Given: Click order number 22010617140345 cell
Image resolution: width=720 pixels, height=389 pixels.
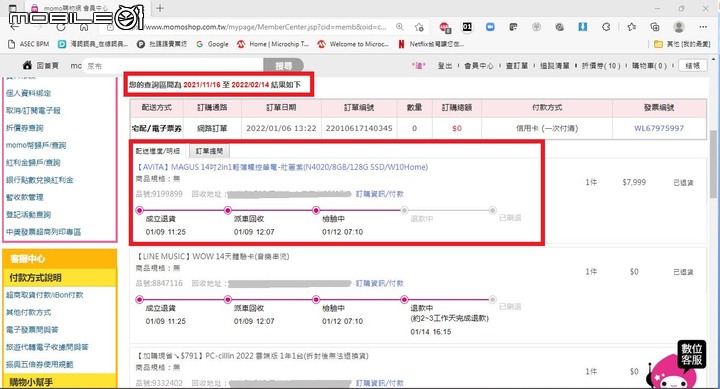Looking at the screenshot, I should 359,128.
